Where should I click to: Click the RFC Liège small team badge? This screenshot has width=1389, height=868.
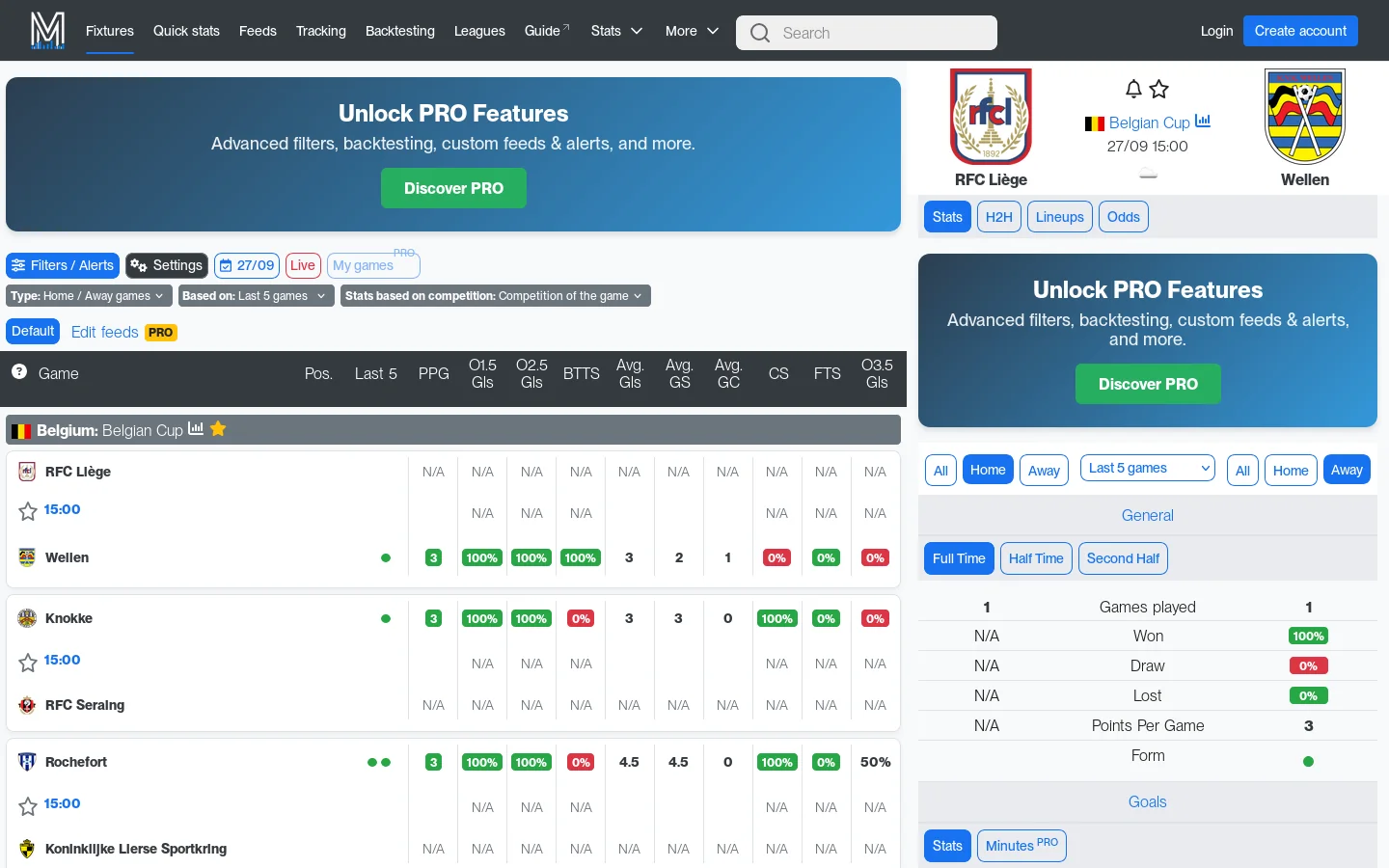tap(27, 472)
